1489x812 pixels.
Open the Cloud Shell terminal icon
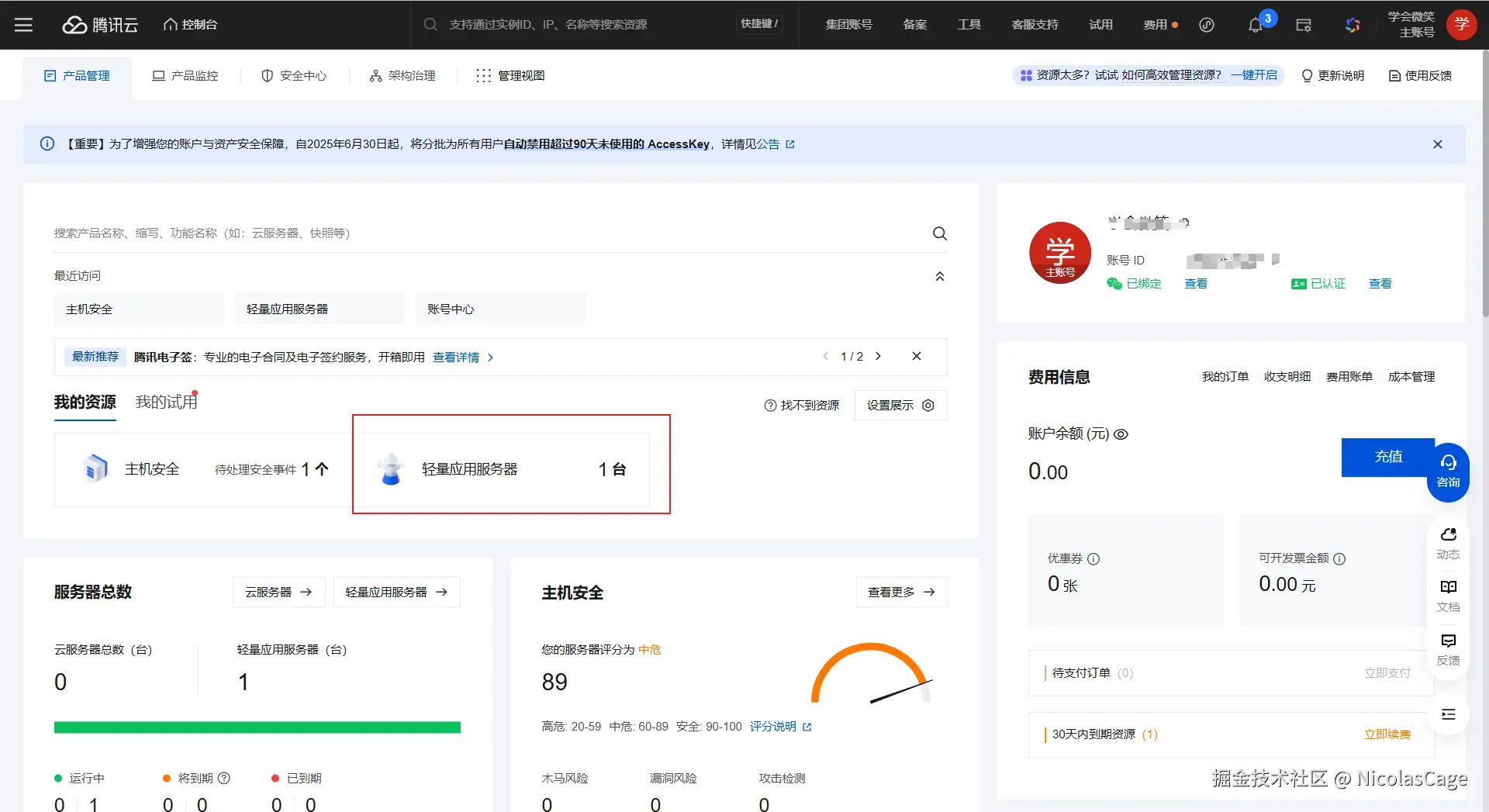[1304, 26]
